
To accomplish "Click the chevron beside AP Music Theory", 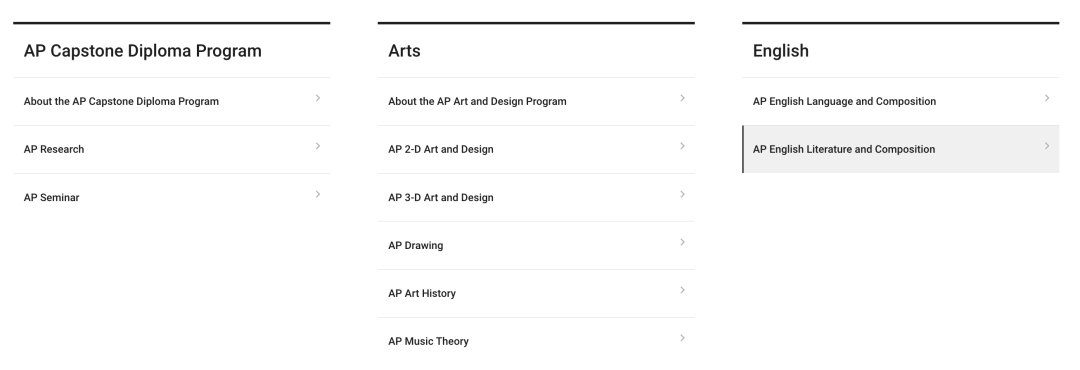I will pos(682,338).
